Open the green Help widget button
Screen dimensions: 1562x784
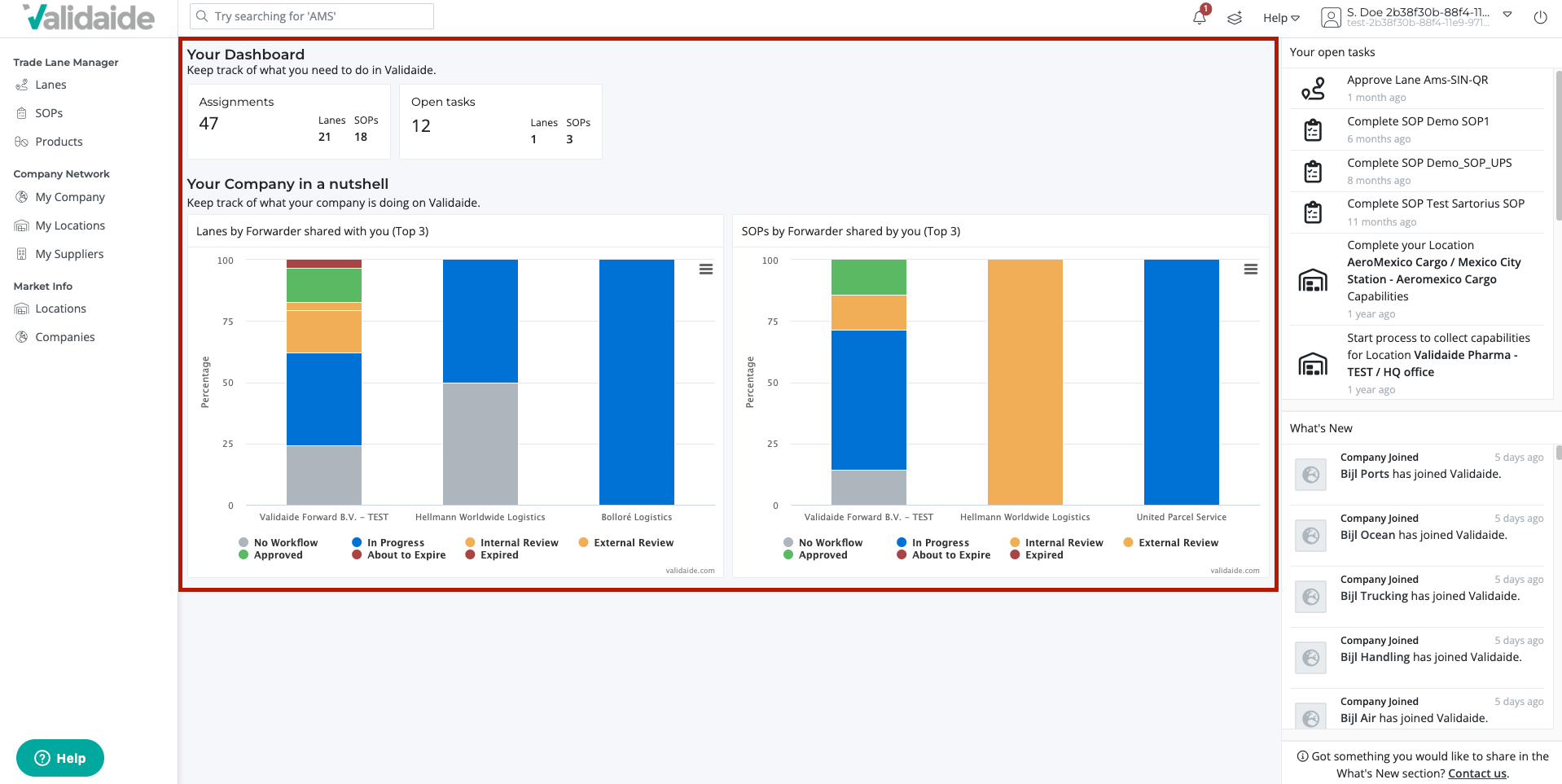pos(60,758)
